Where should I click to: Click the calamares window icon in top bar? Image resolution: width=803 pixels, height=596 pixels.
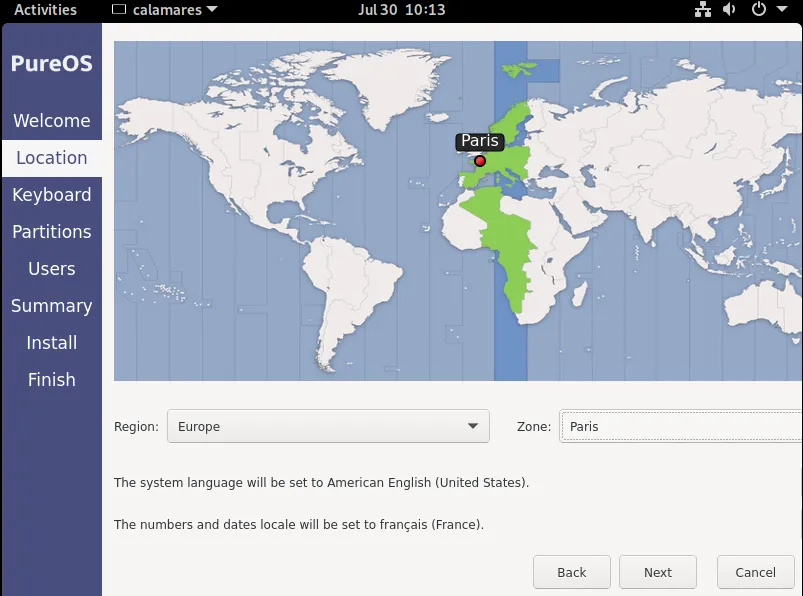point(119,10)
